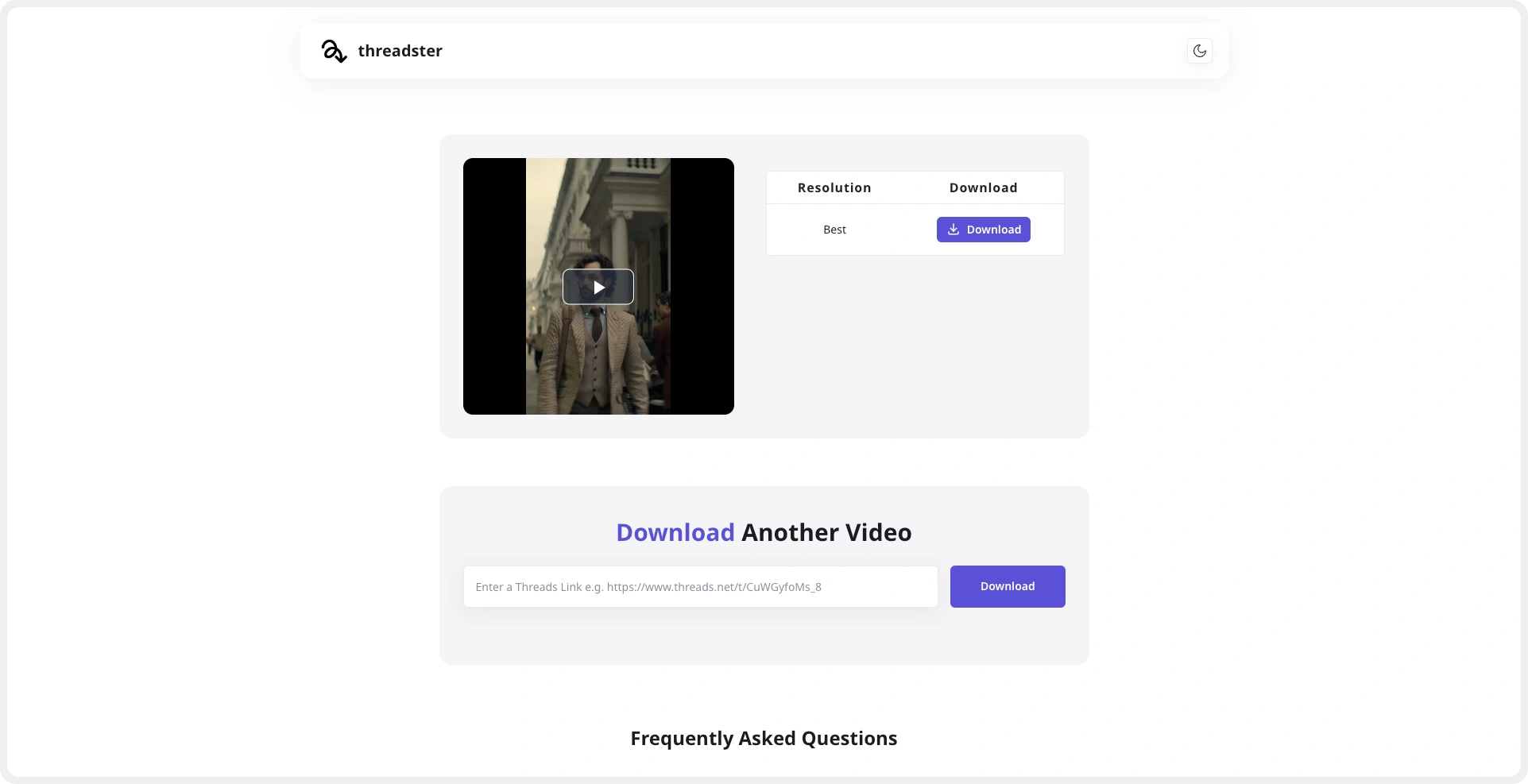Open the threadster home link text

coord(400,51)
